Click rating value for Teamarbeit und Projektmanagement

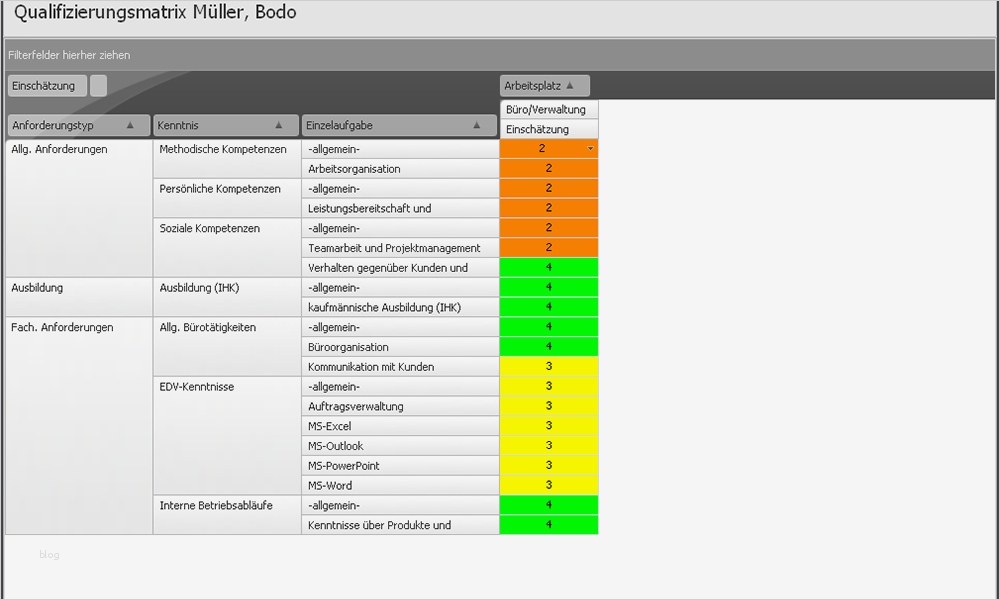(x=549, y=247)
